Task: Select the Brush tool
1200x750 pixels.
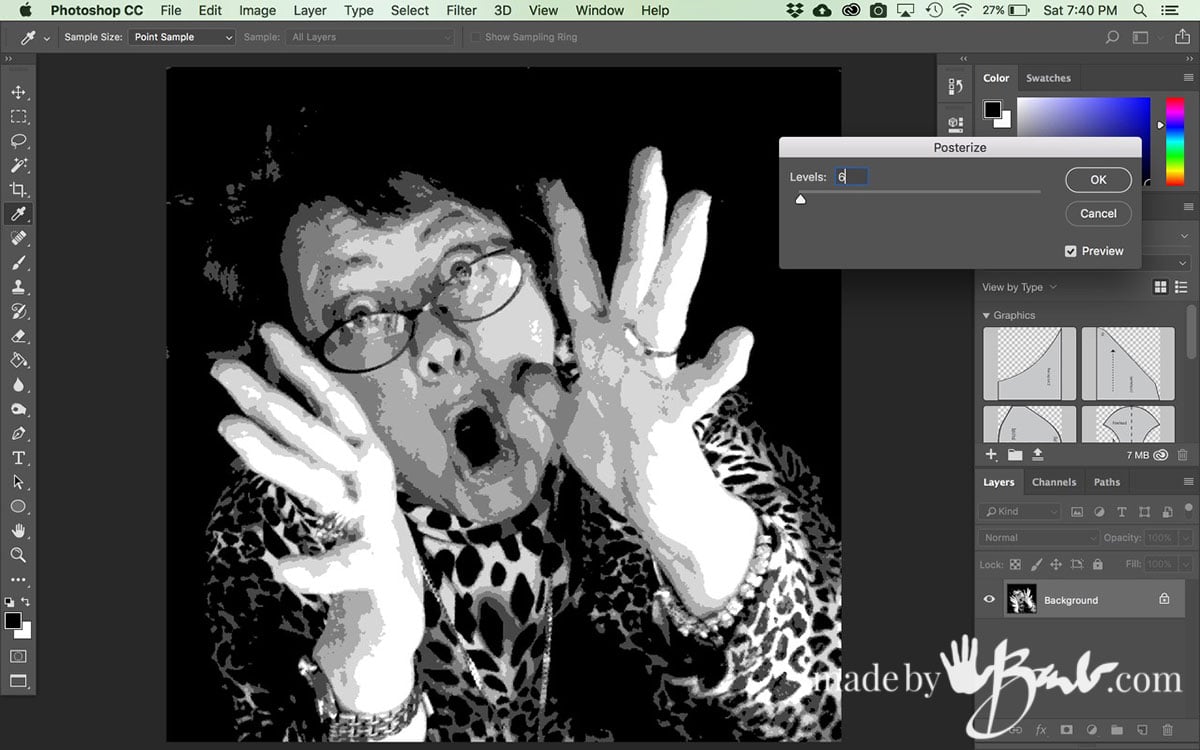Action: tap(18, 263)
